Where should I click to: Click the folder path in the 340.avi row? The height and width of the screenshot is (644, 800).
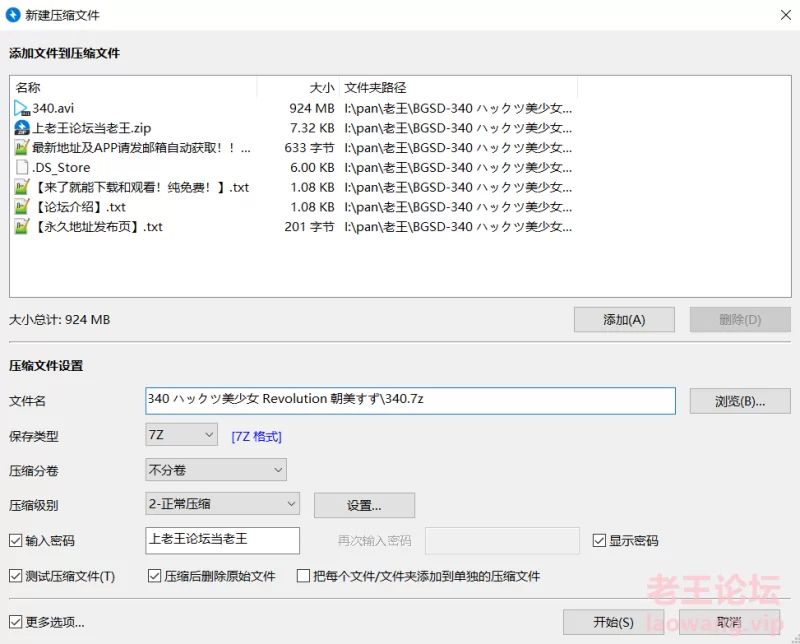458,108
